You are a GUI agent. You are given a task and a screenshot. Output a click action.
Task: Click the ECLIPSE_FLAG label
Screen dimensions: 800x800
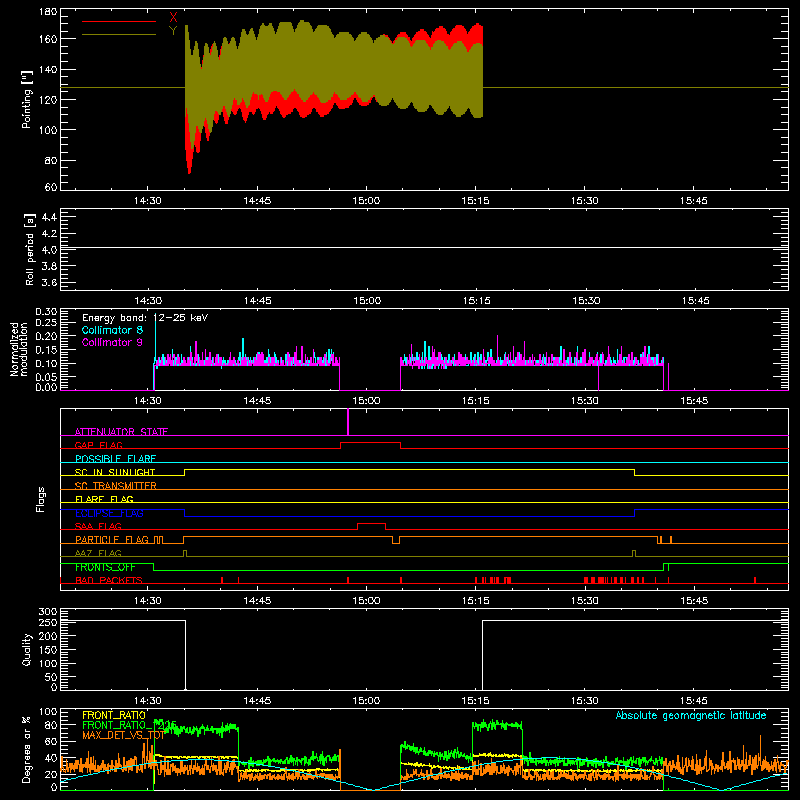point(109,513)
